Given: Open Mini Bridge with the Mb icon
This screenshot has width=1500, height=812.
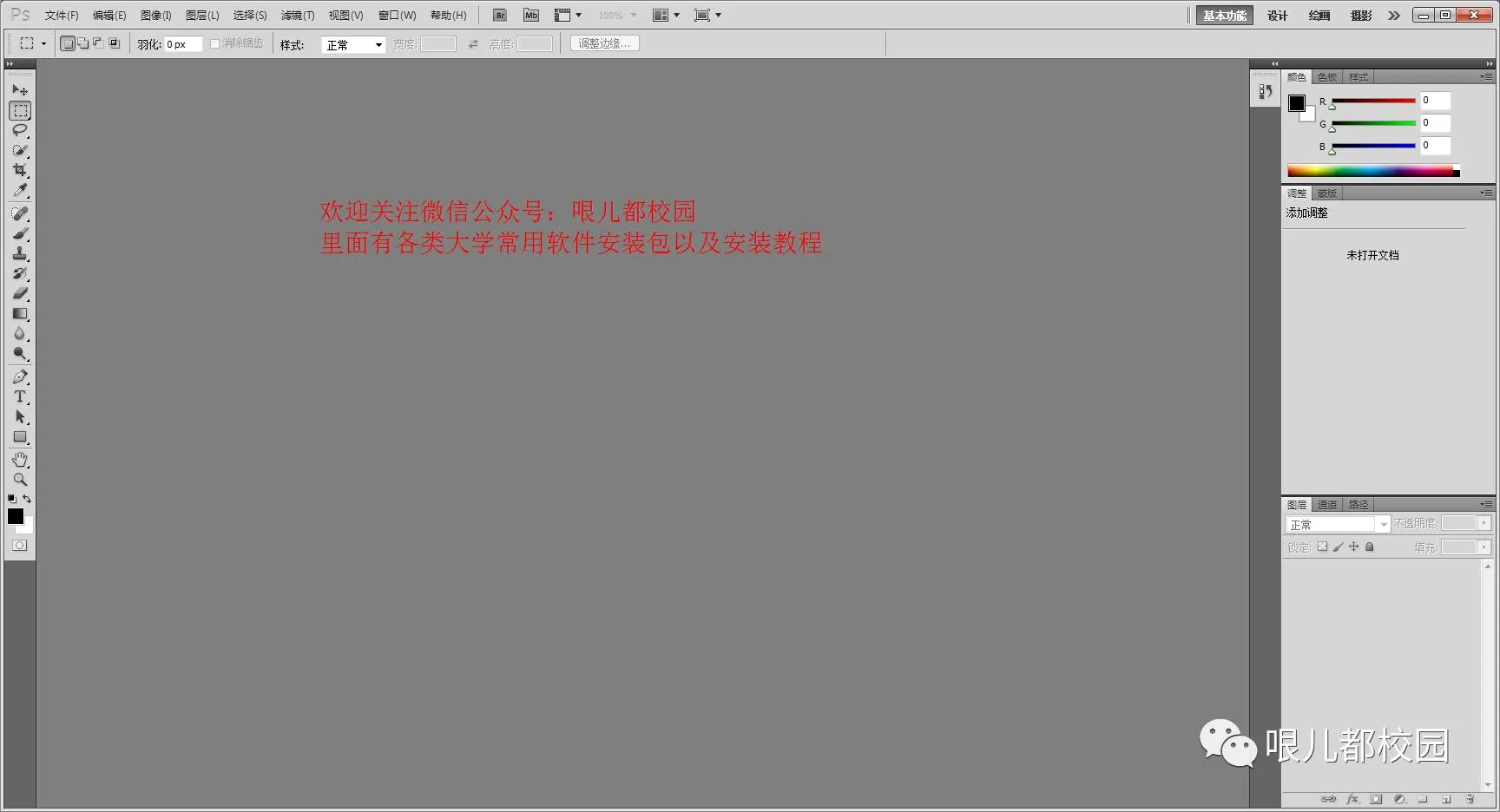Looking at the screenshot, I should (x=531, y=15).
